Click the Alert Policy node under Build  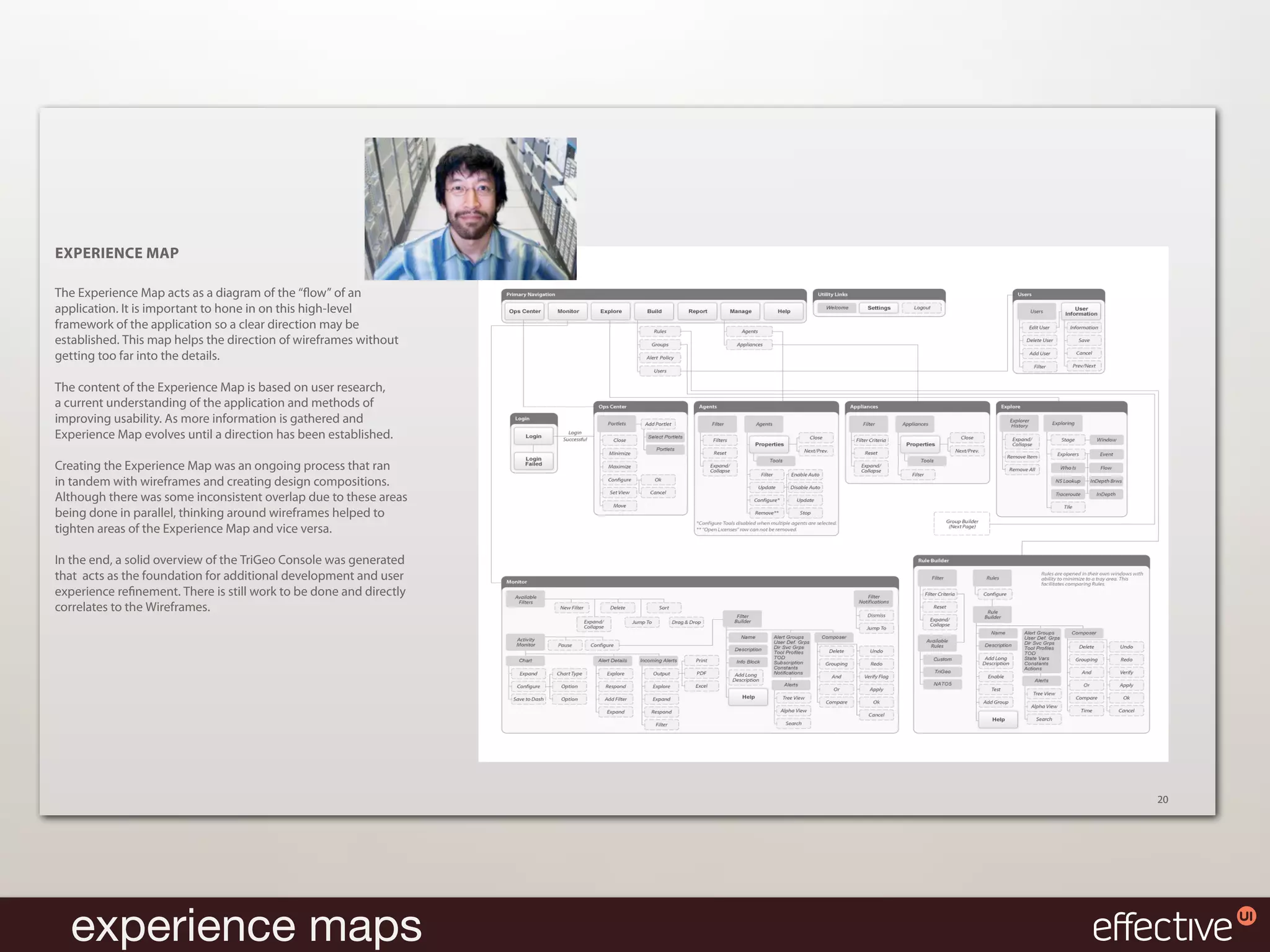(x=660, y=358)
